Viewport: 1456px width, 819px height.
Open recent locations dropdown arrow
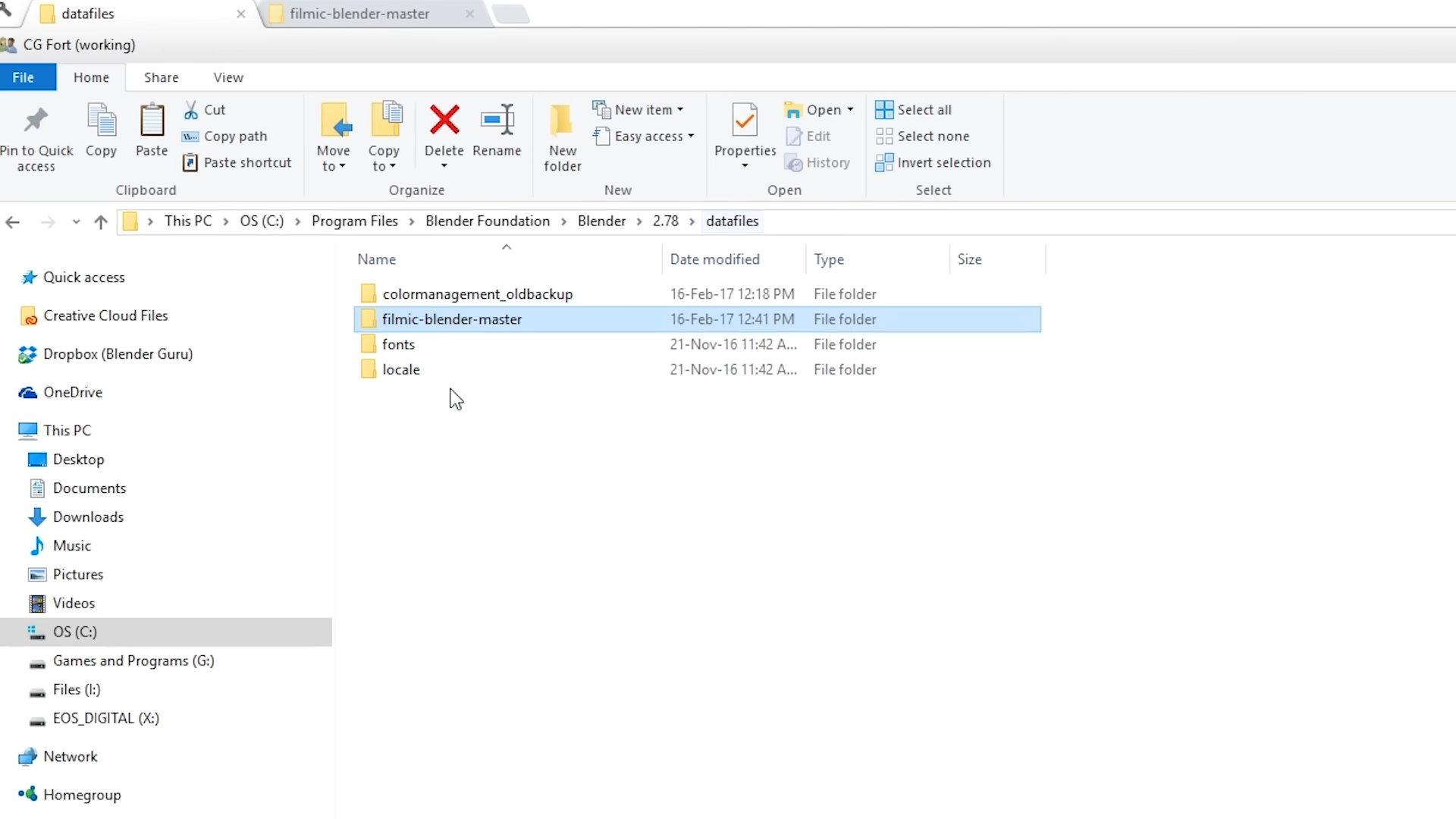pyautogui.click(x=76, y=222)
